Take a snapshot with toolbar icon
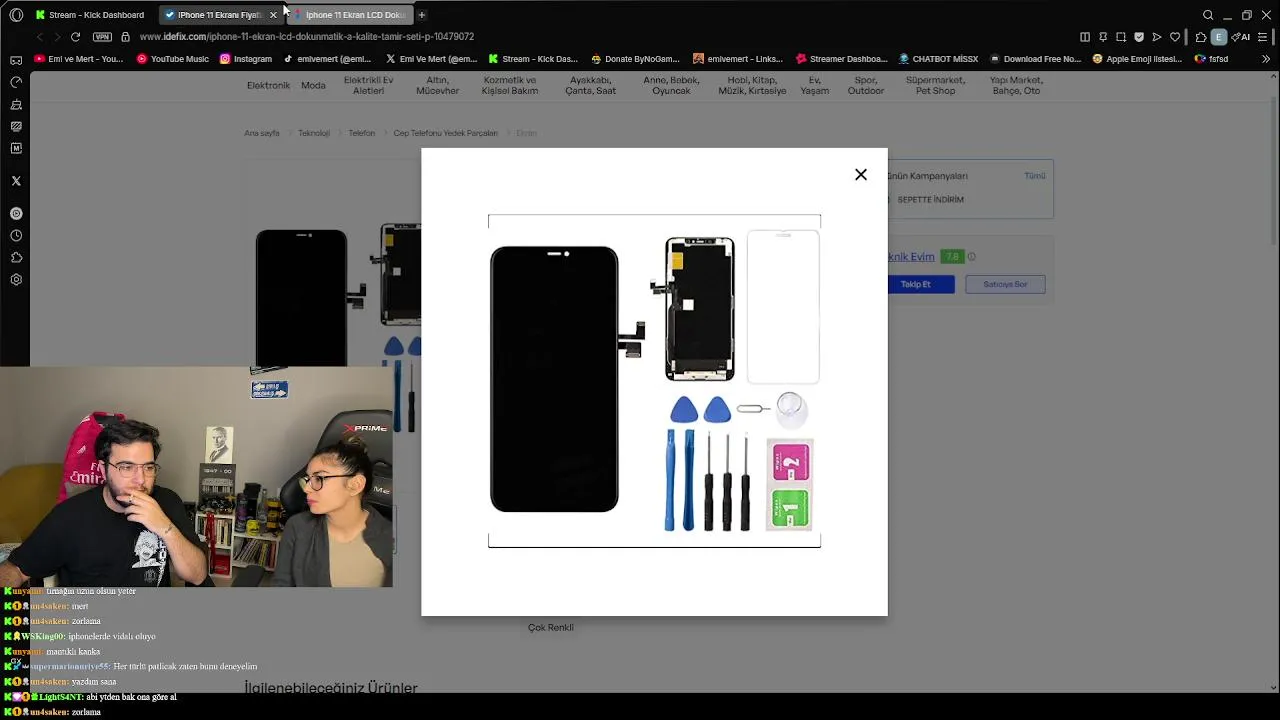1280x720 pixels. point(1121,37)
